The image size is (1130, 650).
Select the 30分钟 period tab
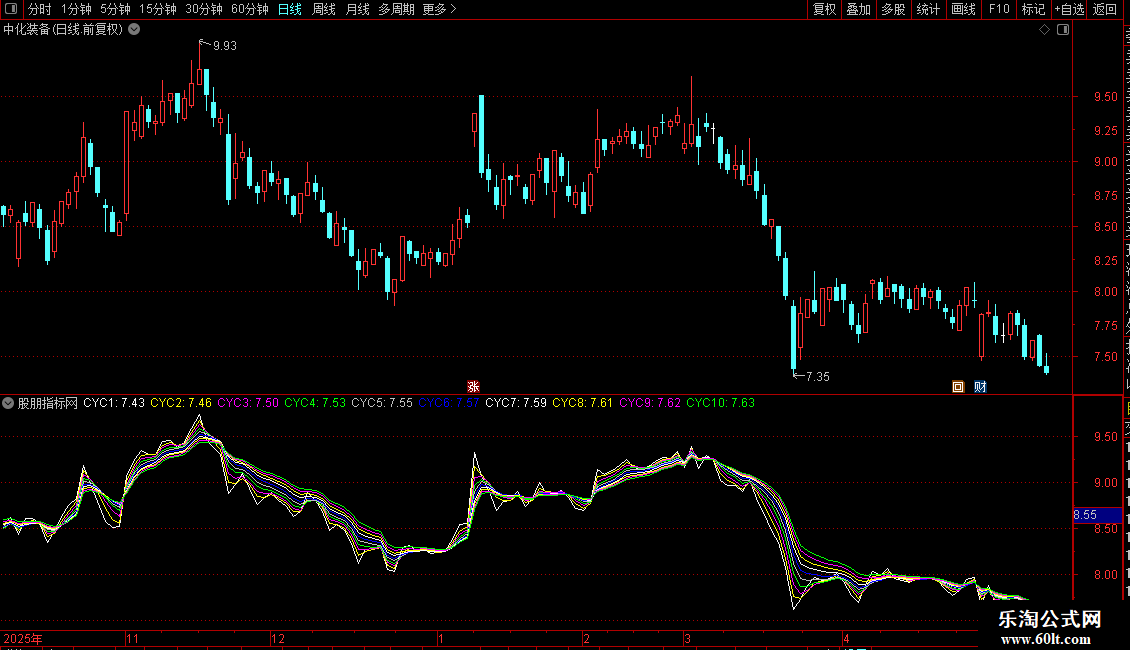click(x=204, y=9)
